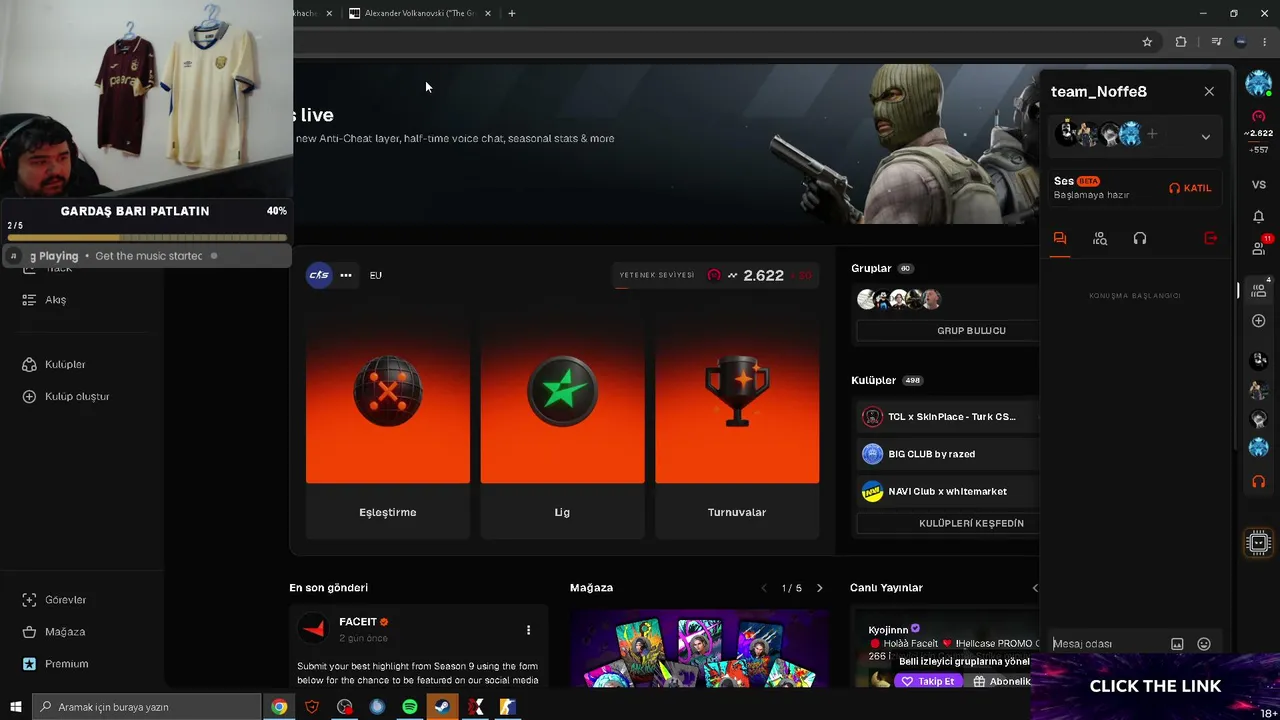The width and height of the screenshot is (1280, 720).
Task: Open TCL x SkinPlace club
Action: [948, 417]
